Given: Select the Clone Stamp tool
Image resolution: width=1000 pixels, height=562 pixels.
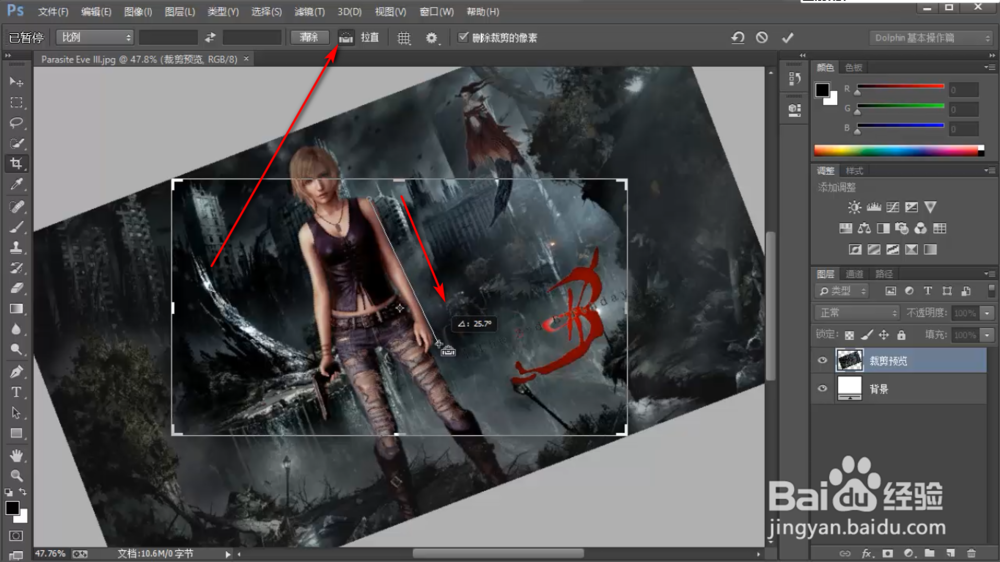Looking at the screenshot, I should click(16, 248).
